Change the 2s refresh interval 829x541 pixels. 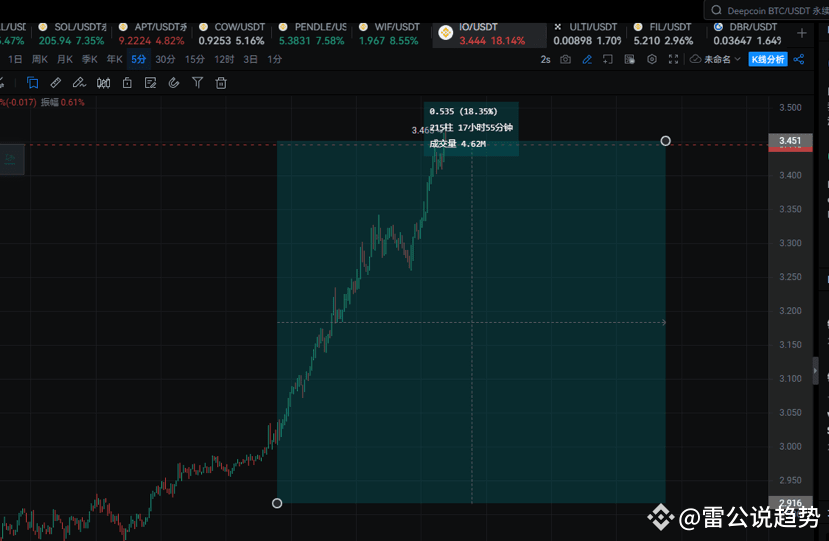point(545,59)
